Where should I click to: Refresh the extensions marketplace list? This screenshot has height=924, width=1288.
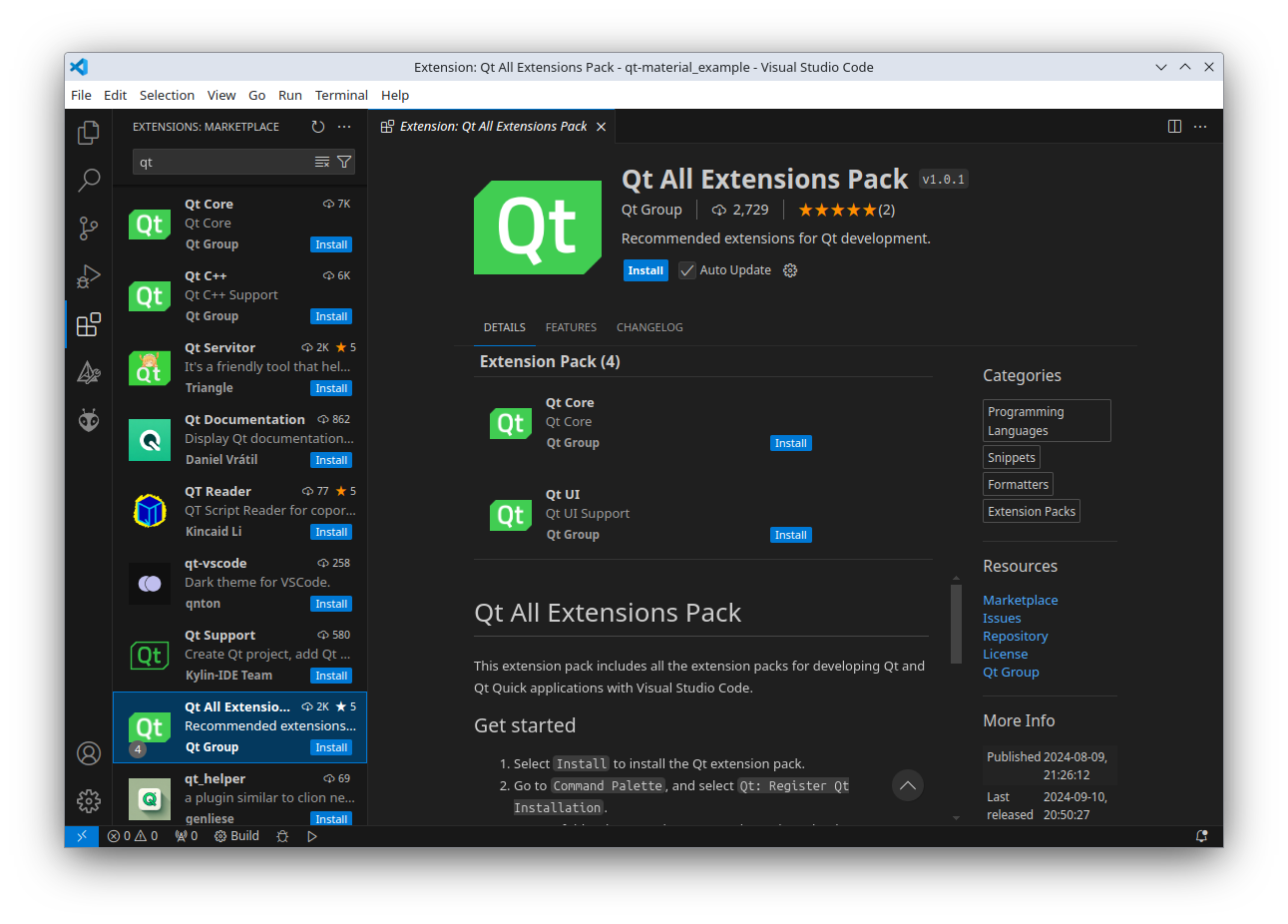(x=317, y=127)
